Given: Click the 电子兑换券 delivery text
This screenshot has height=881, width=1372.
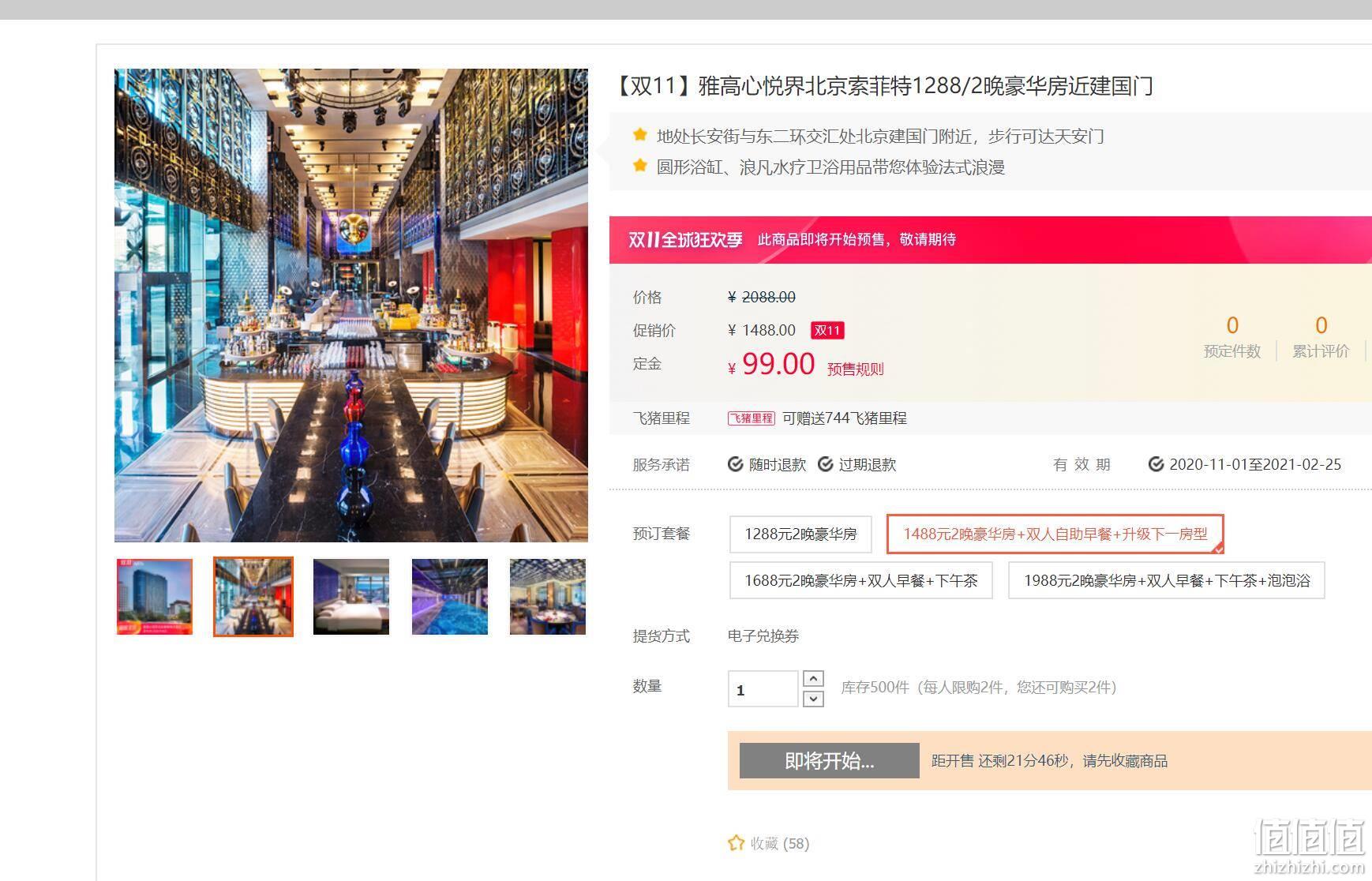Looking at the screenshot, I should click(x=763, y=636).
